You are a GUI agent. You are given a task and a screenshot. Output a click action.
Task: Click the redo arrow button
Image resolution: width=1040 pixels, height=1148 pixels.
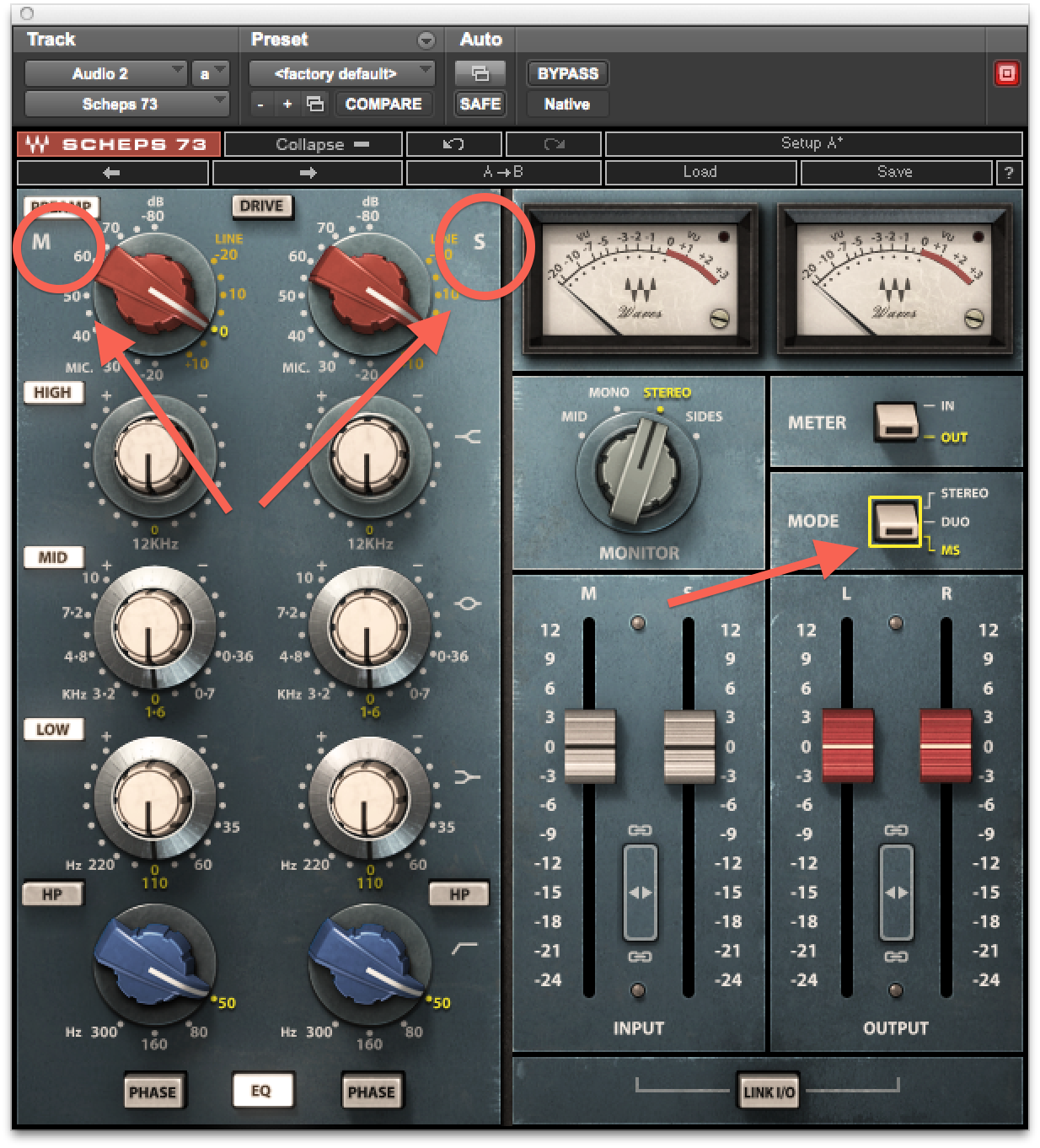pos(554,144)
